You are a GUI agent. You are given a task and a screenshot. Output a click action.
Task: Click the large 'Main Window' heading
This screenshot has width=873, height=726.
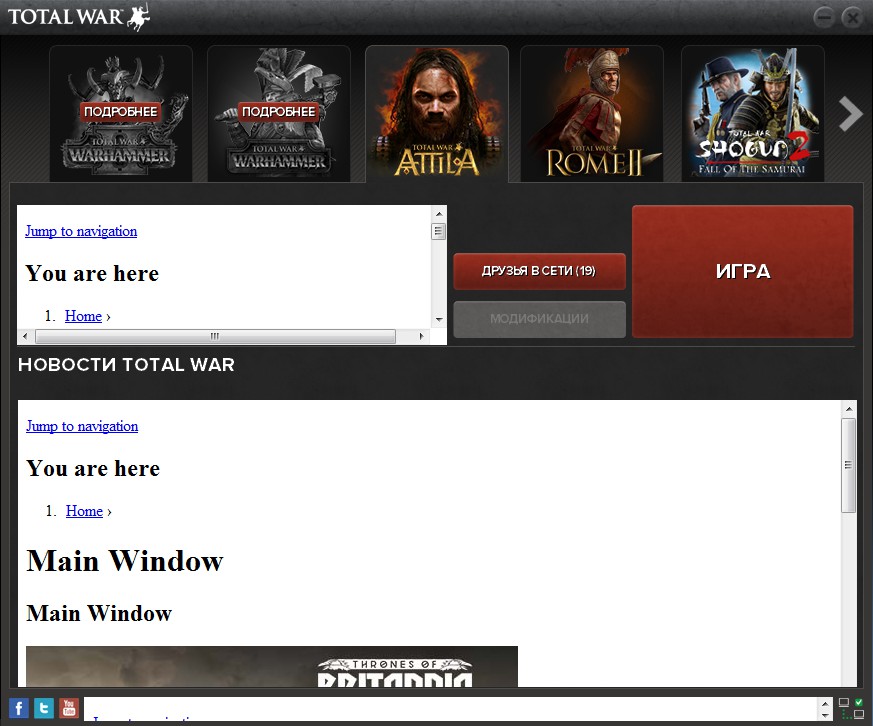point(125,561)
